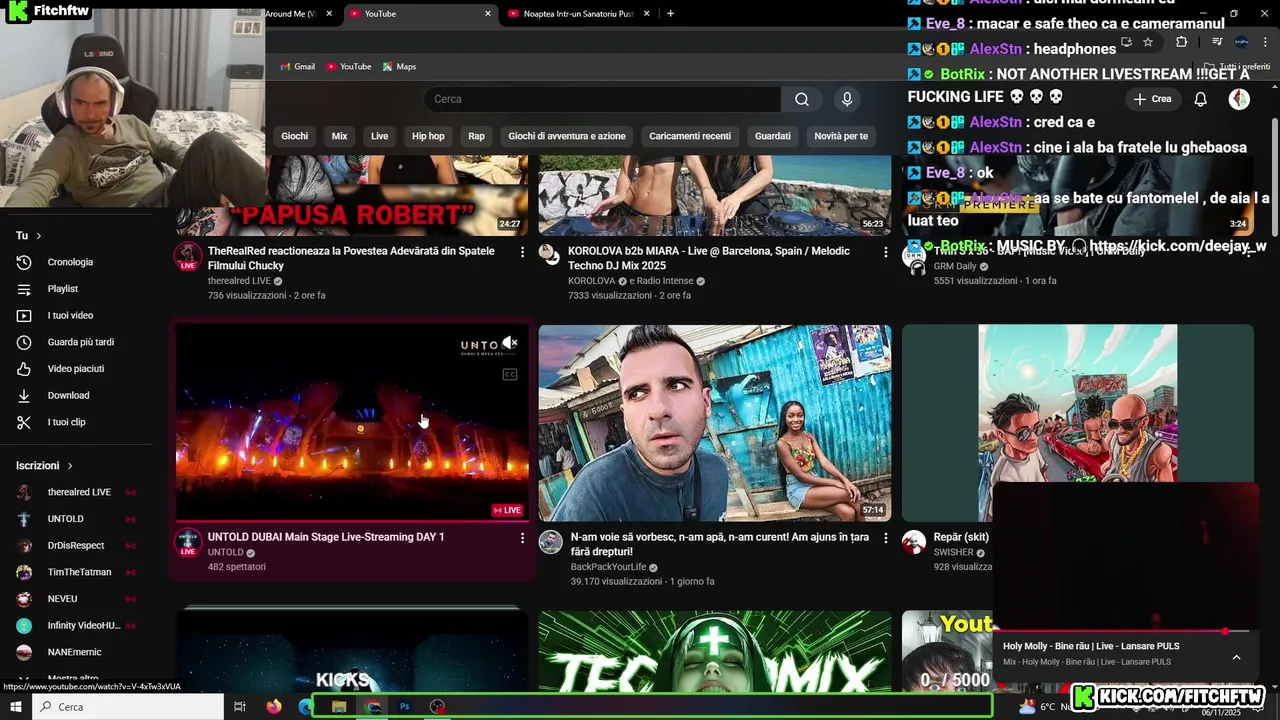Open Playlist in the sidebar
This screenshot has width=1280, height=720.
pyautogui.click(x=62, y=289)
